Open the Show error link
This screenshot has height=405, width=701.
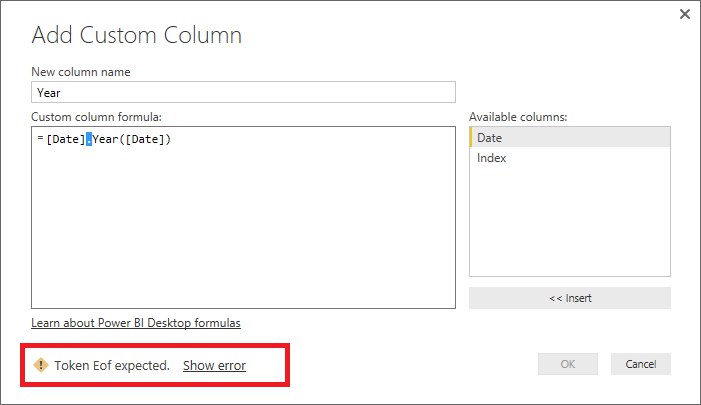(x=214, y=365)
